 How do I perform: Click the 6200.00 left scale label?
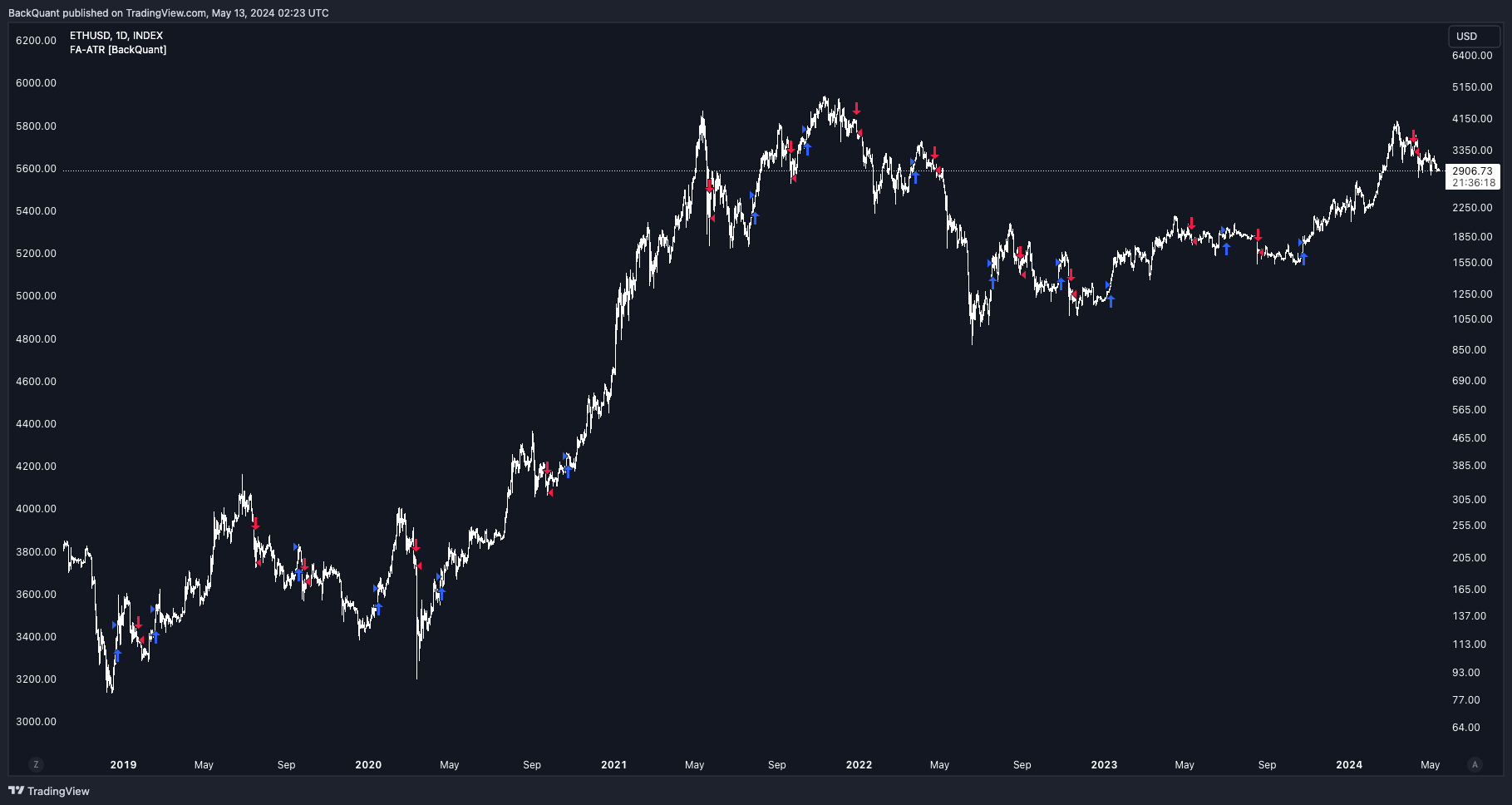click(x=37, y=41)
